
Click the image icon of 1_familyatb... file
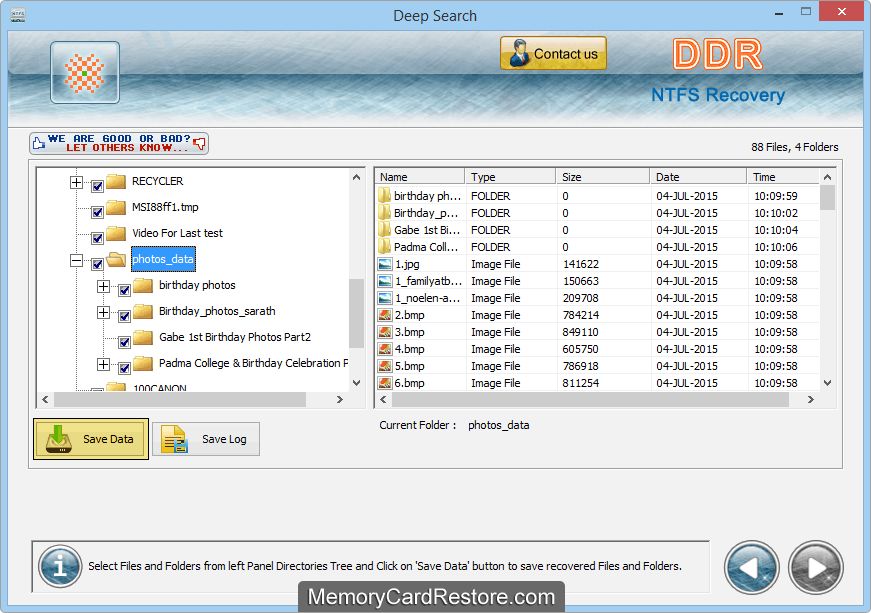(x=384, y=282)
